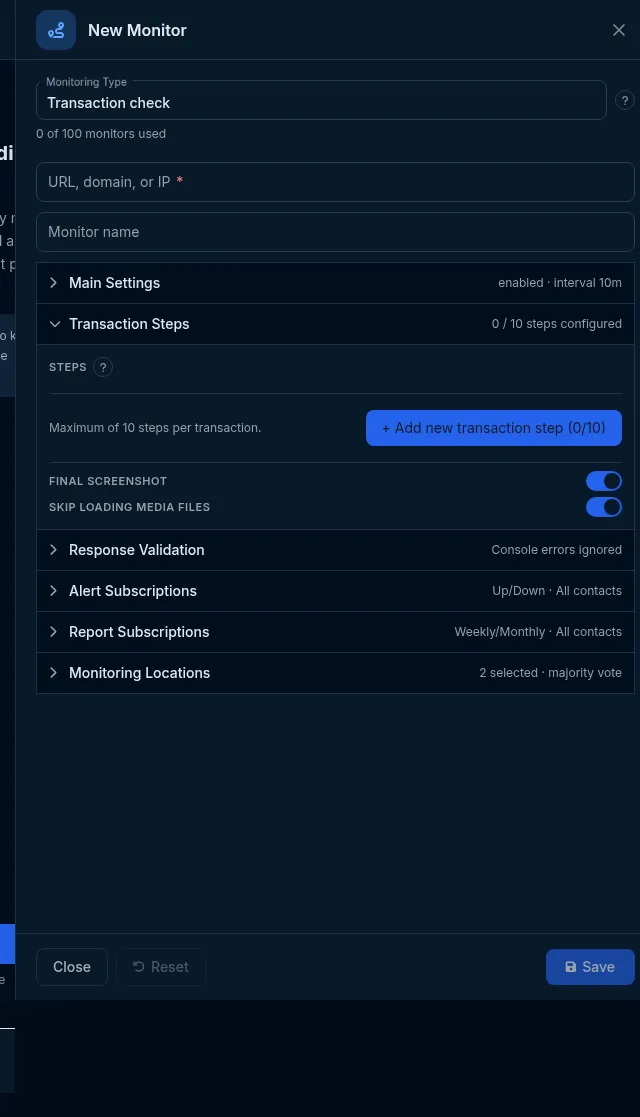Focus the URL, domain, or IP field
640x1117 pixels.
335,182
